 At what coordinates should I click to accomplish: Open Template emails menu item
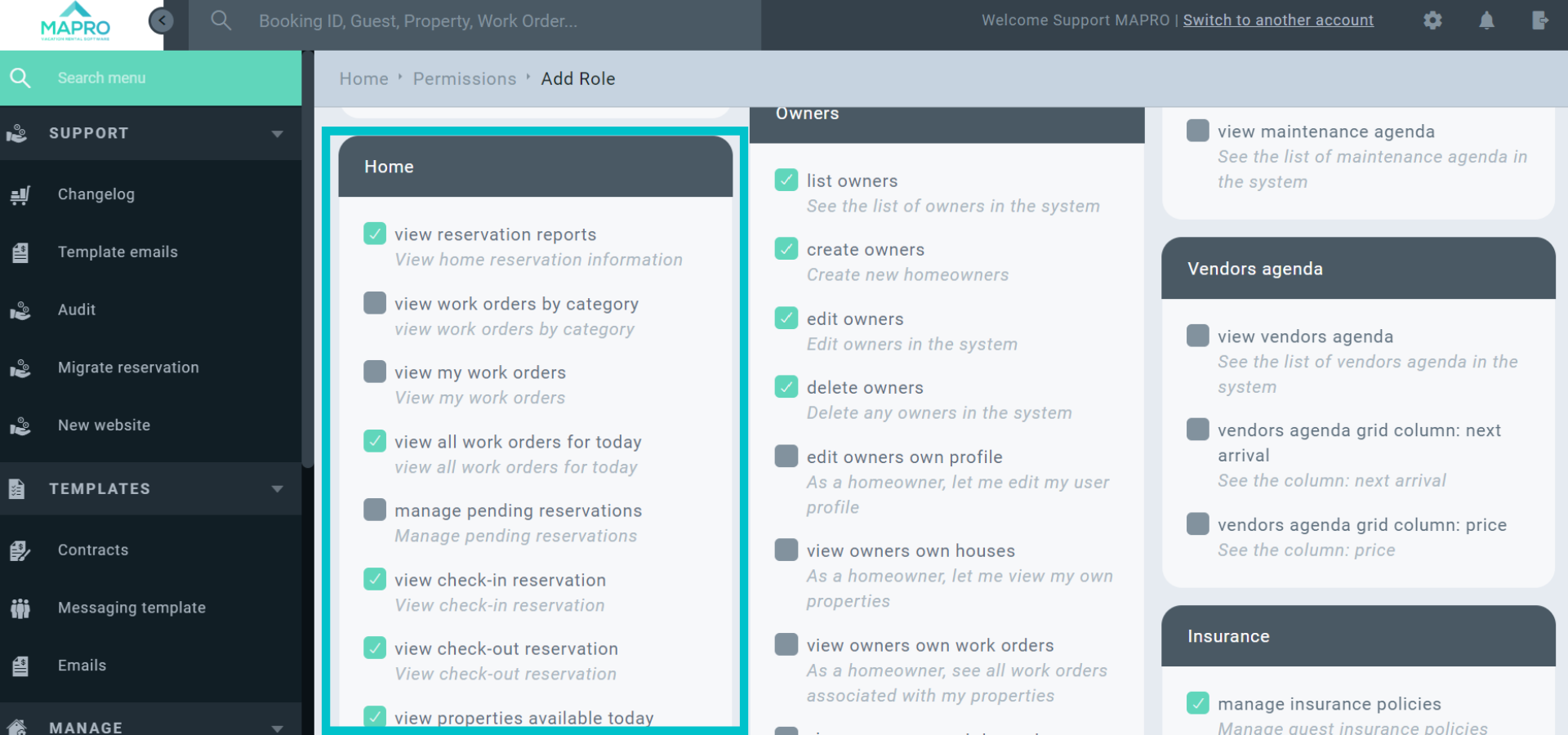pyautogui.click(x=118, y=252)
